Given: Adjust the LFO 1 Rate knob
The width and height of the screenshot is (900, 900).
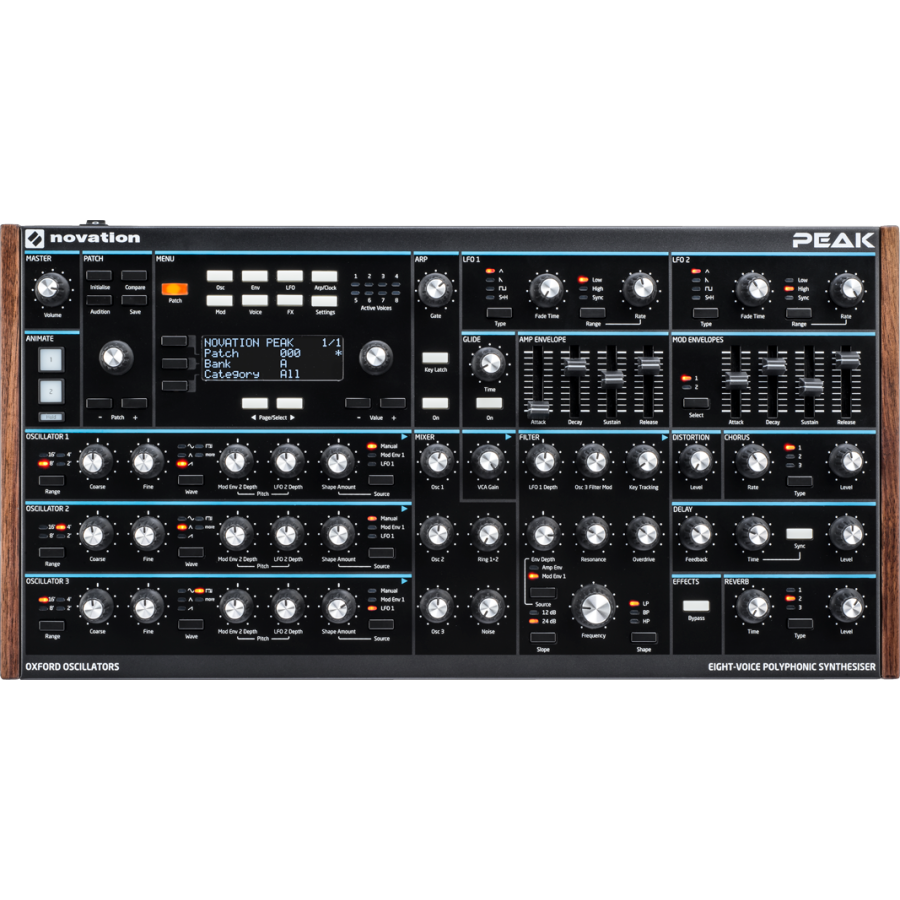Looking at the screenshot, I should coord(639,289).
